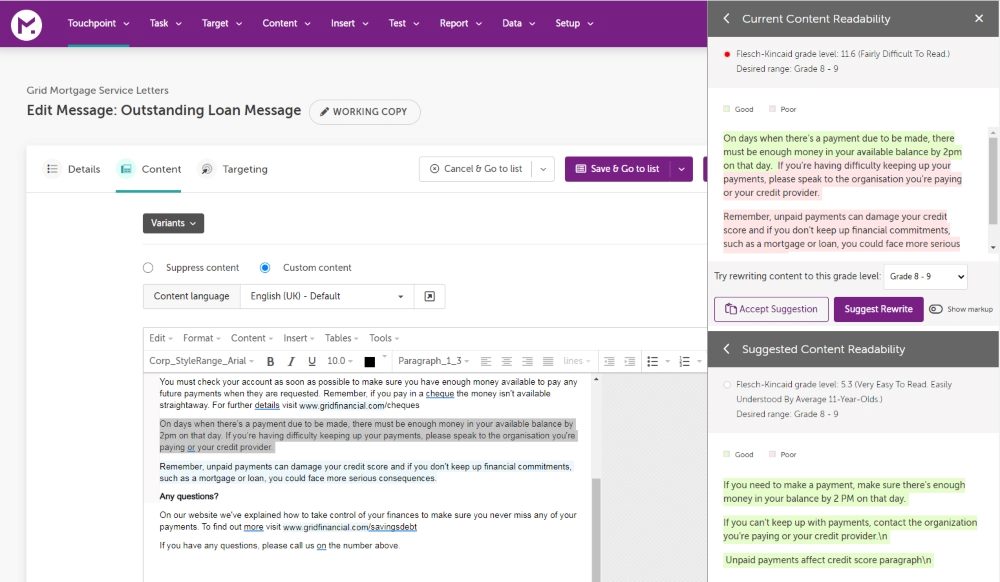Toggle the Show markup switch
This screenshot has width=1000, height=582.
point(936,309)
